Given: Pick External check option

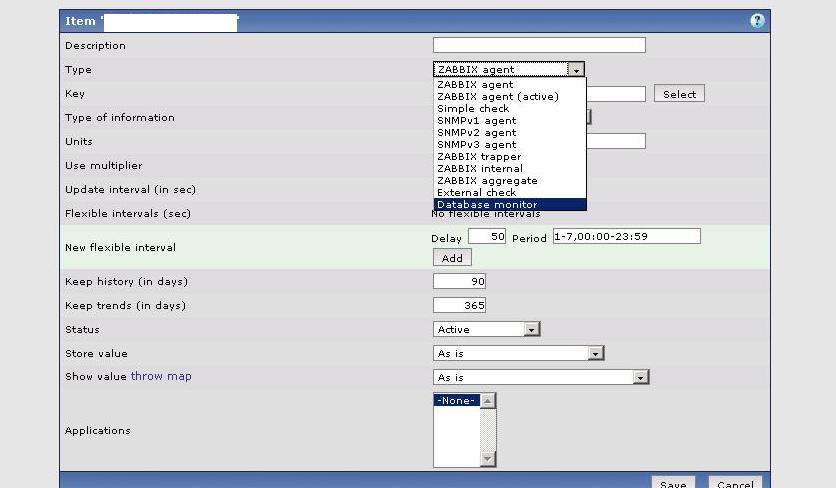Looking at the screenshot, I should point(510,193).
